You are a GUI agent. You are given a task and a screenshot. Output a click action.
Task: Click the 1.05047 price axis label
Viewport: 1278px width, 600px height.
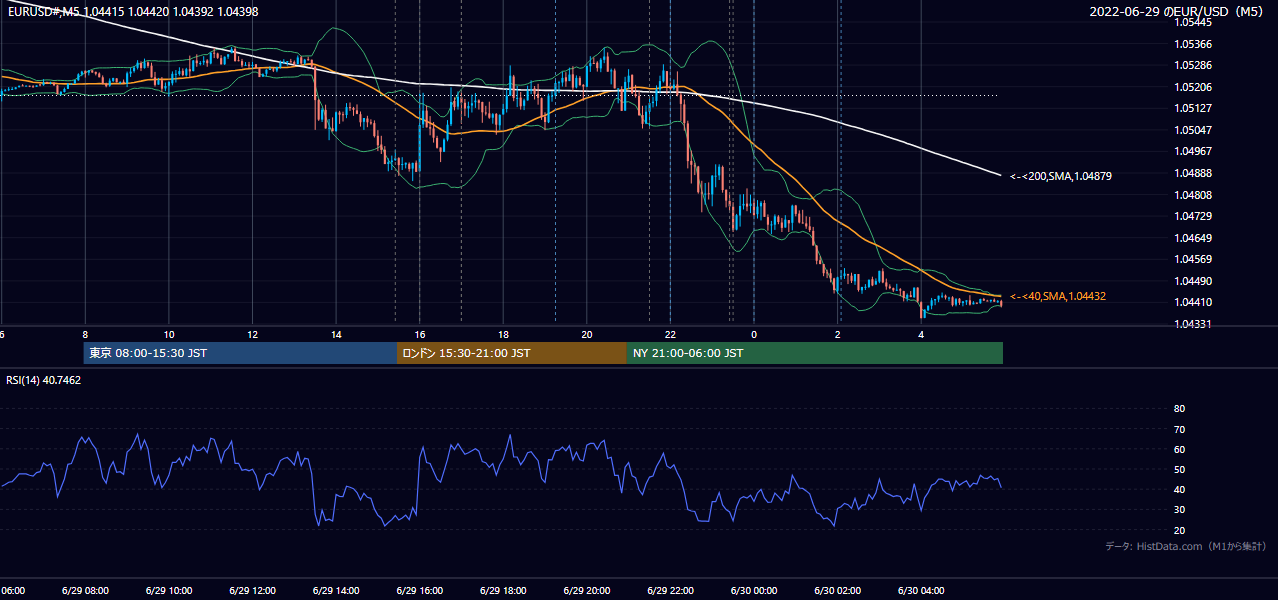(x=1192, y=130)
